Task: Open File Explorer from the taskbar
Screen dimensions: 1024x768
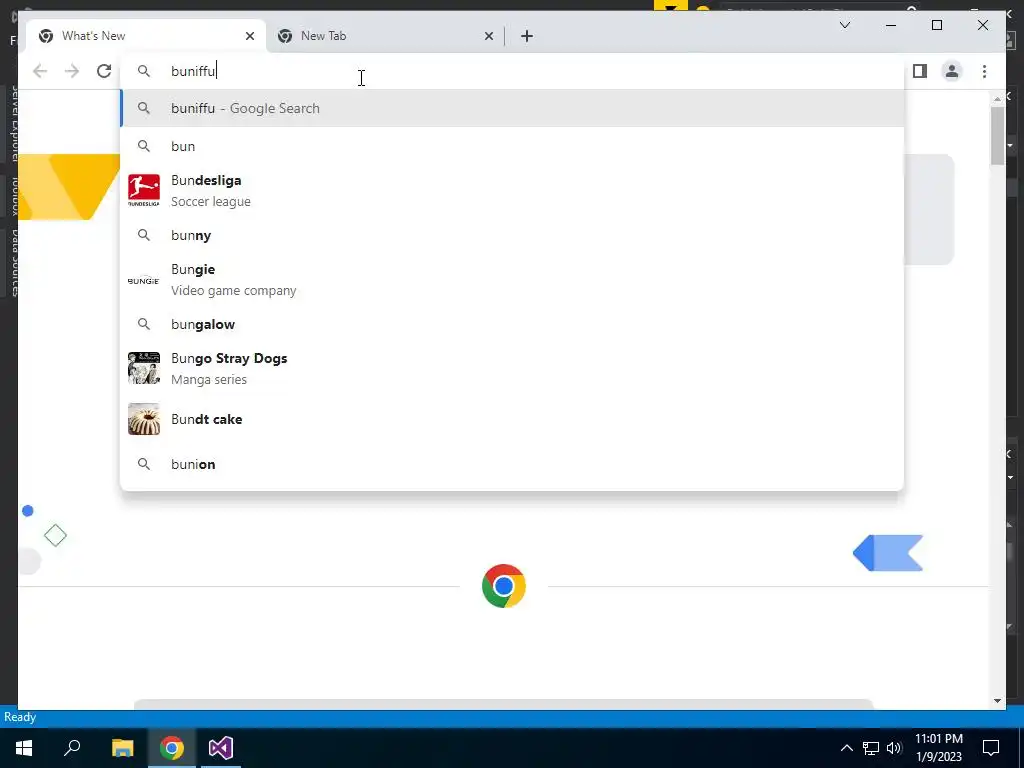Action: [122, 748]
